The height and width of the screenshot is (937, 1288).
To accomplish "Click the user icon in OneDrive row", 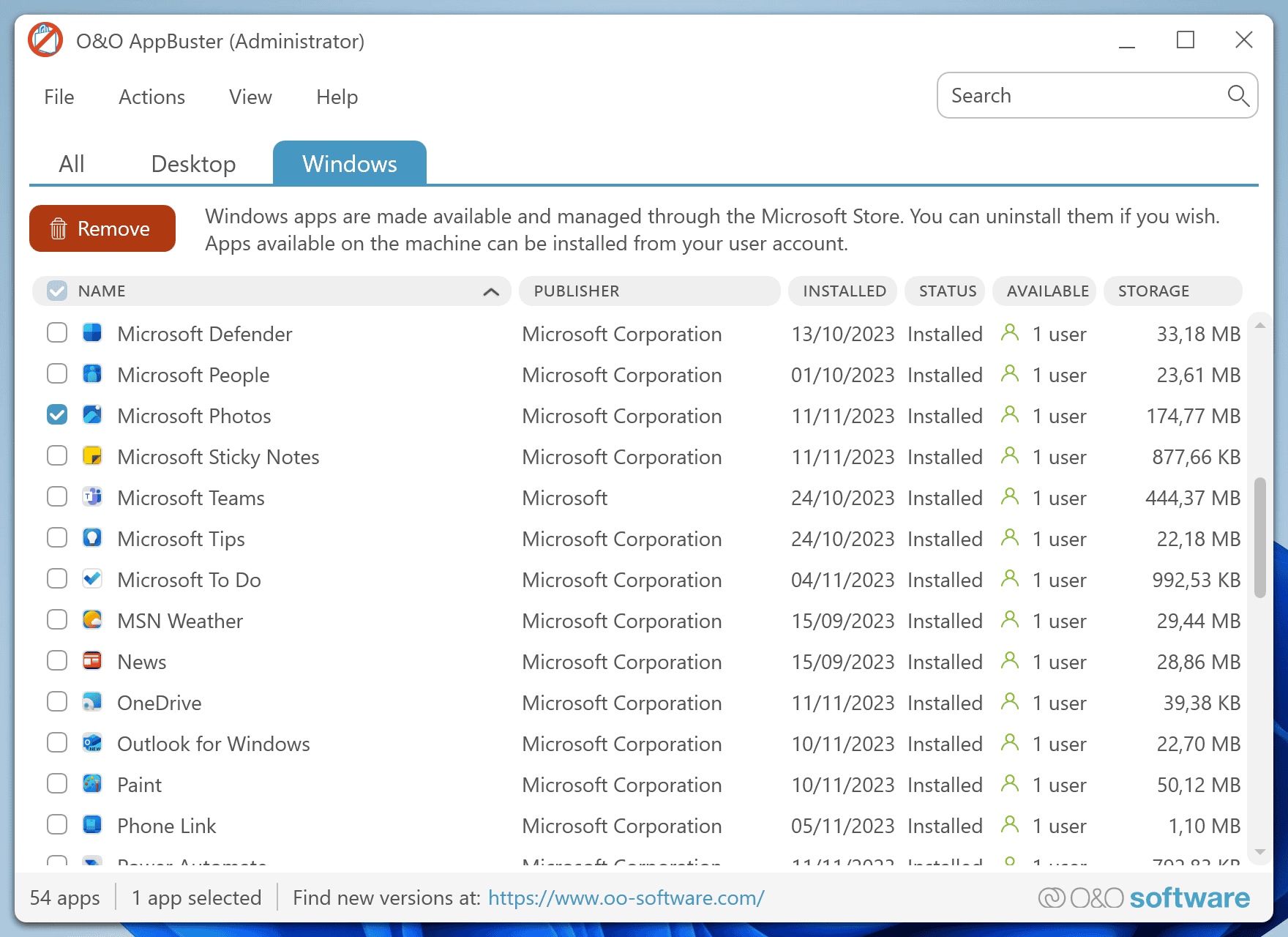I will [x=1010, y=702].
